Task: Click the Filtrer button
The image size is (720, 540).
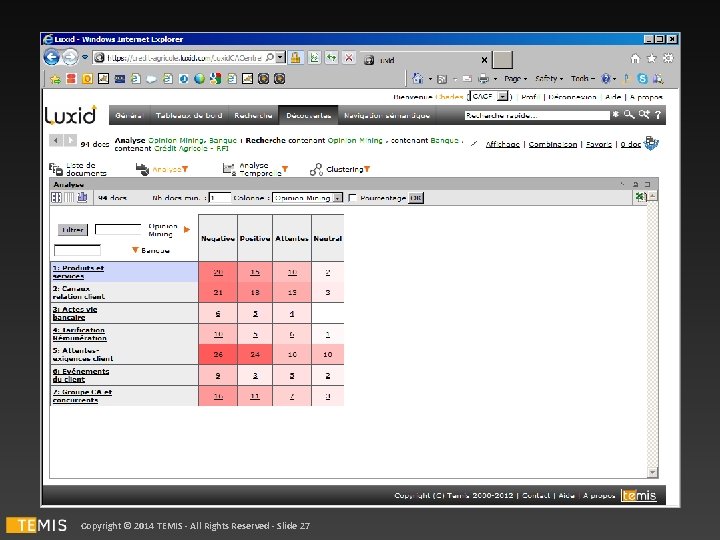Action: [x=73, y=230]
